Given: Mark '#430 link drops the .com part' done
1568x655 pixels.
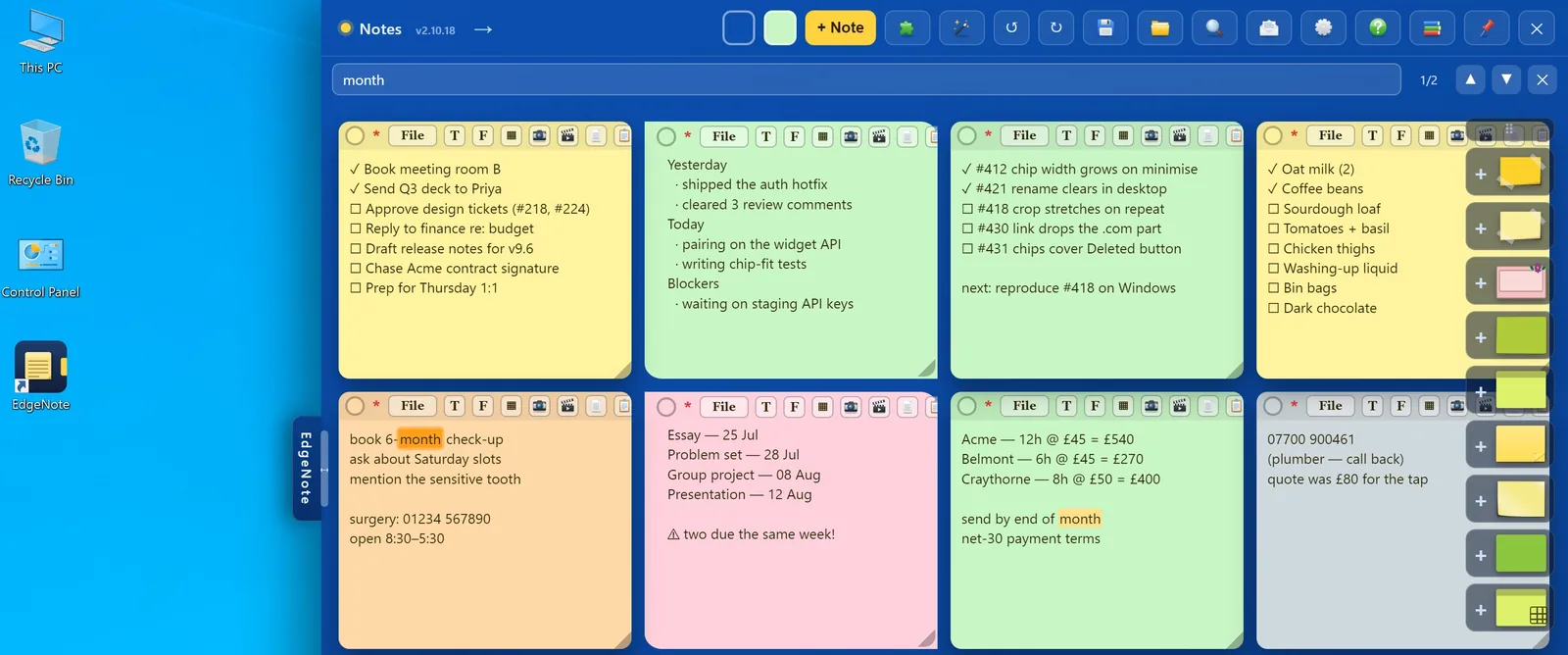Looking at the screenshot, I should [x=967, y=228].
